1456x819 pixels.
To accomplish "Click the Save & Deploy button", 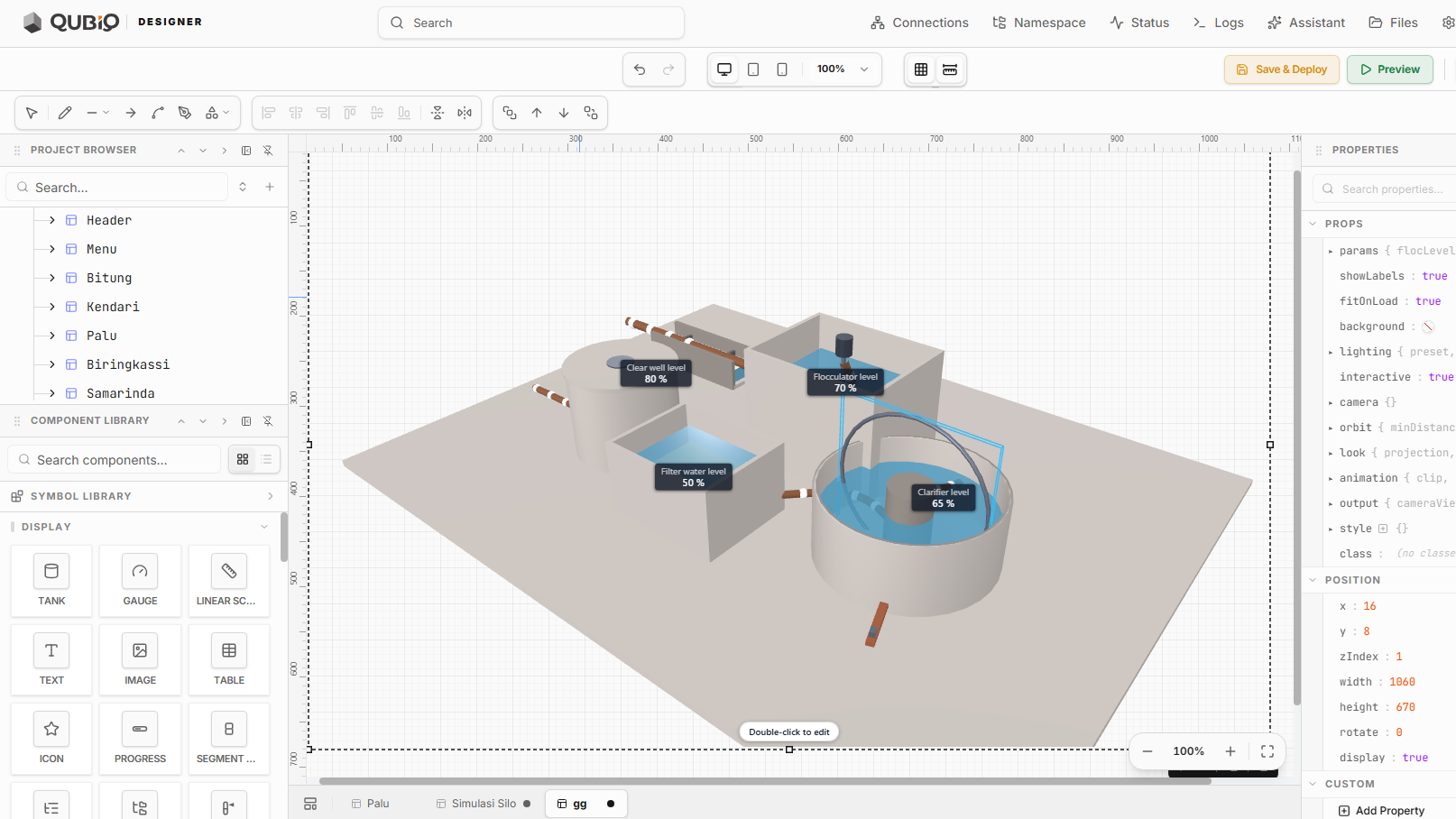I will (1282, 69).
